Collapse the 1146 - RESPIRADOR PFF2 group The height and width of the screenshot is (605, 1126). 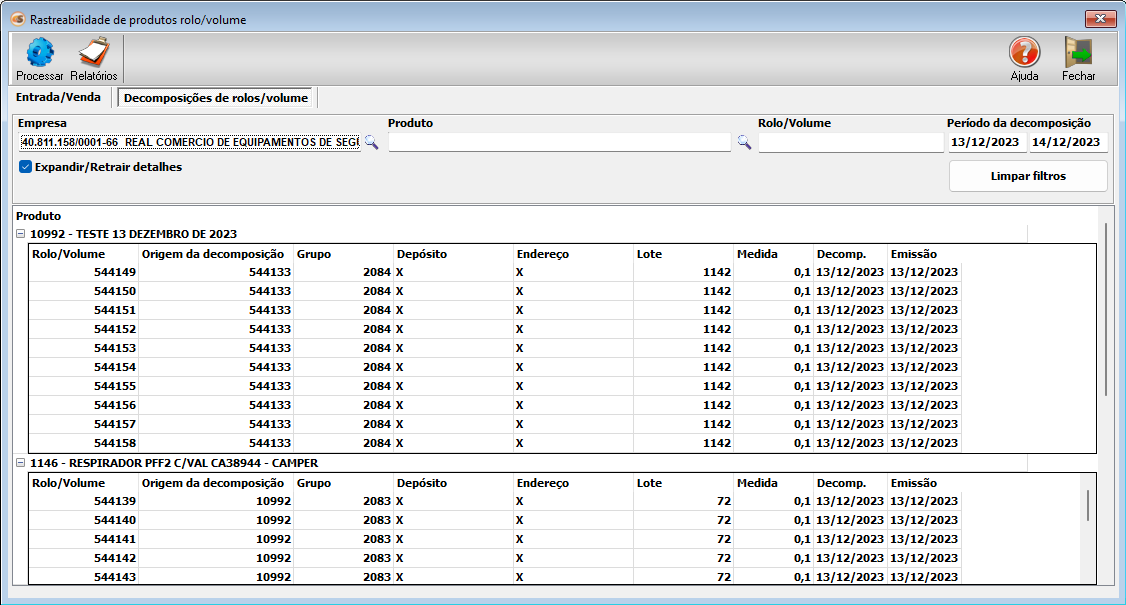[x=21, y=464]
